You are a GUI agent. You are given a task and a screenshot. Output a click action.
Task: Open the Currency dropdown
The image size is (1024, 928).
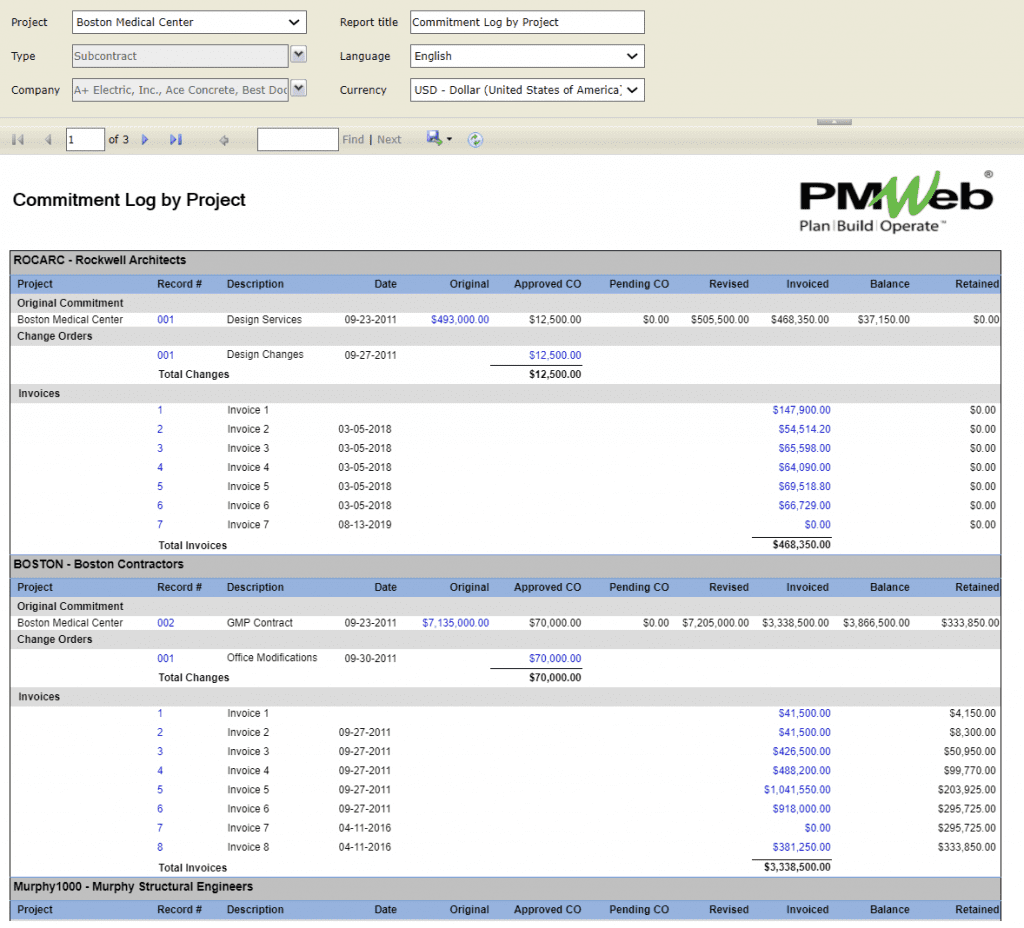point(527,90)
